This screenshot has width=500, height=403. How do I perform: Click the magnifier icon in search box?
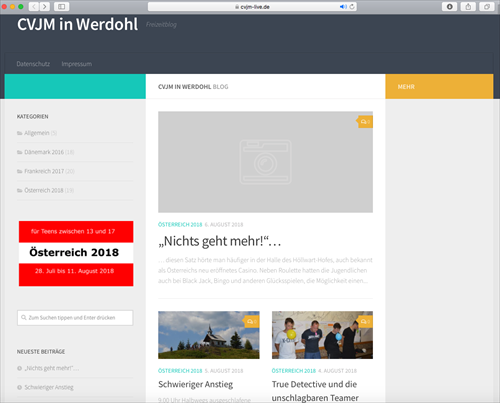[x=24, y=317]
